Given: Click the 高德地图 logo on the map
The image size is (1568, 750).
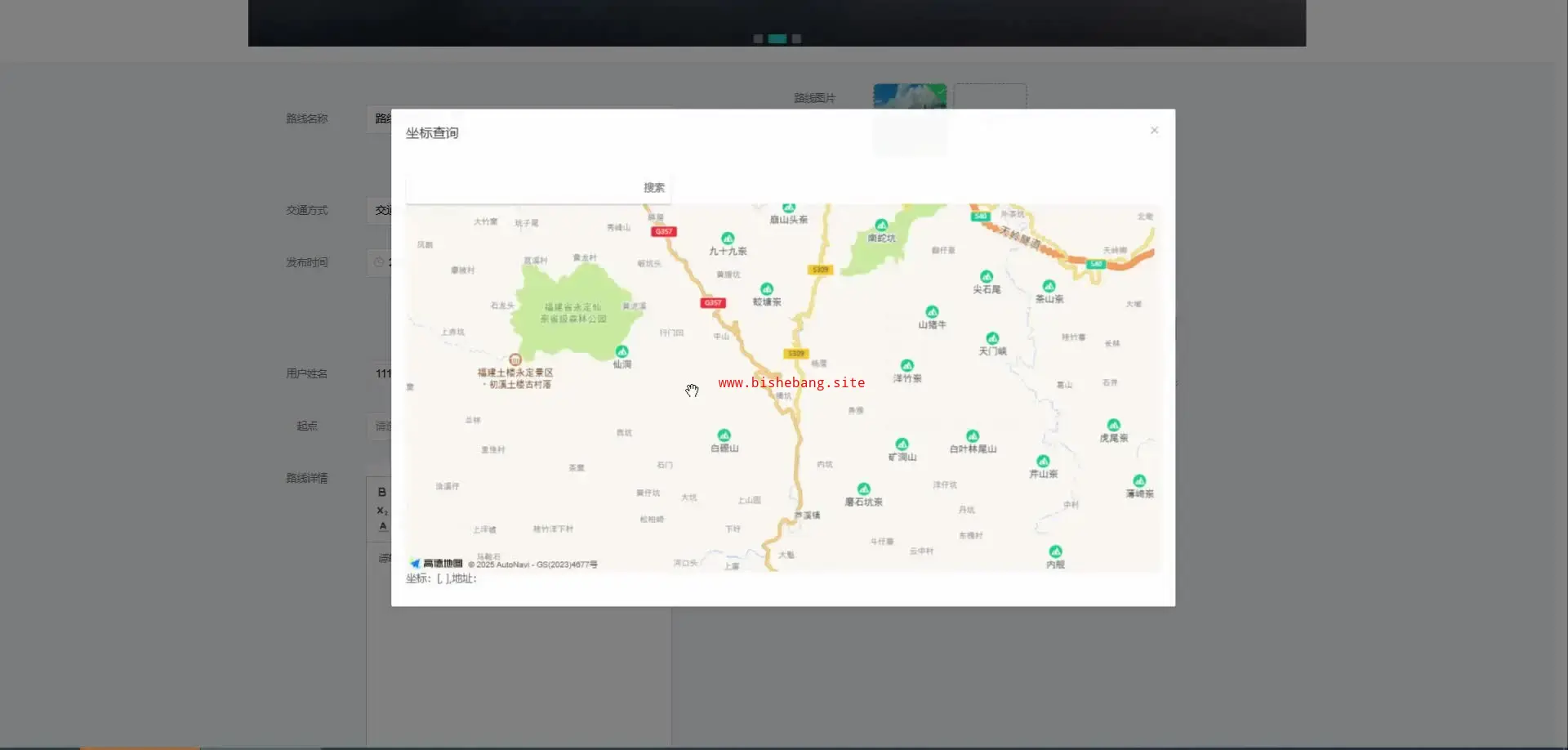Looking at the screenshot, I should pos(436,563).
